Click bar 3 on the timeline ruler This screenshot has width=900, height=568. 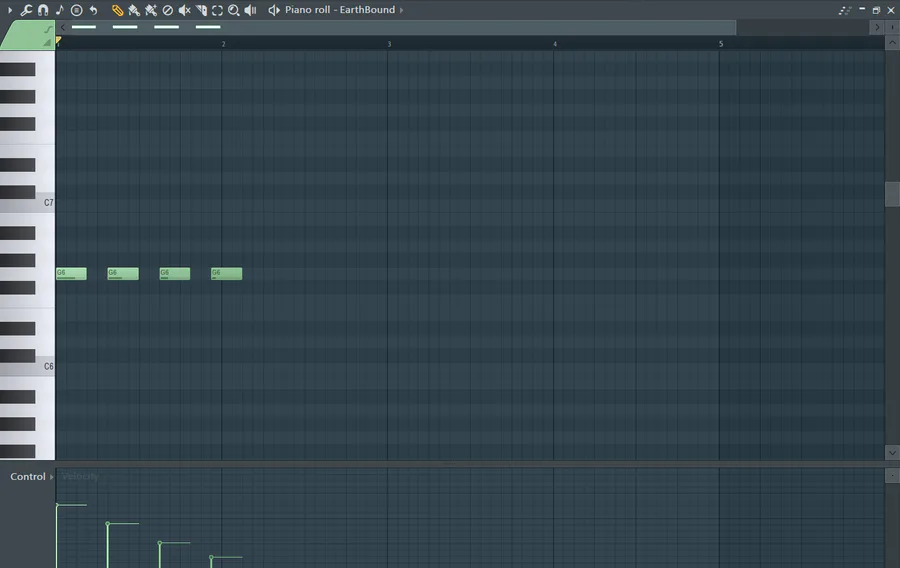[389, 44]
